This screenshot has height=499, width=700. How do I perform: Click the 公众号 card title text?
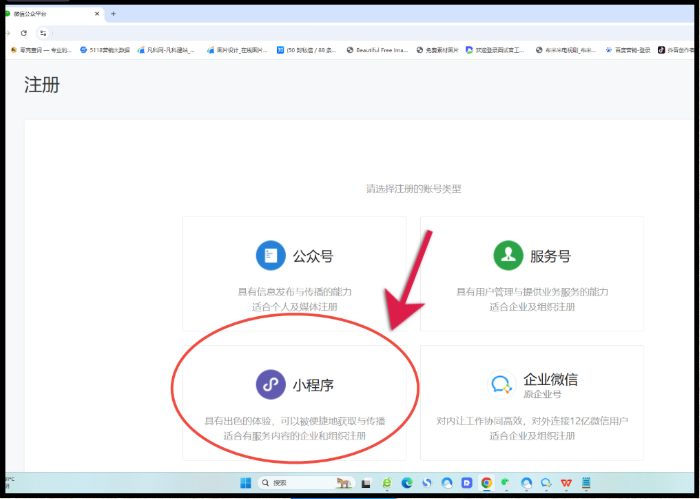(312, 256)
